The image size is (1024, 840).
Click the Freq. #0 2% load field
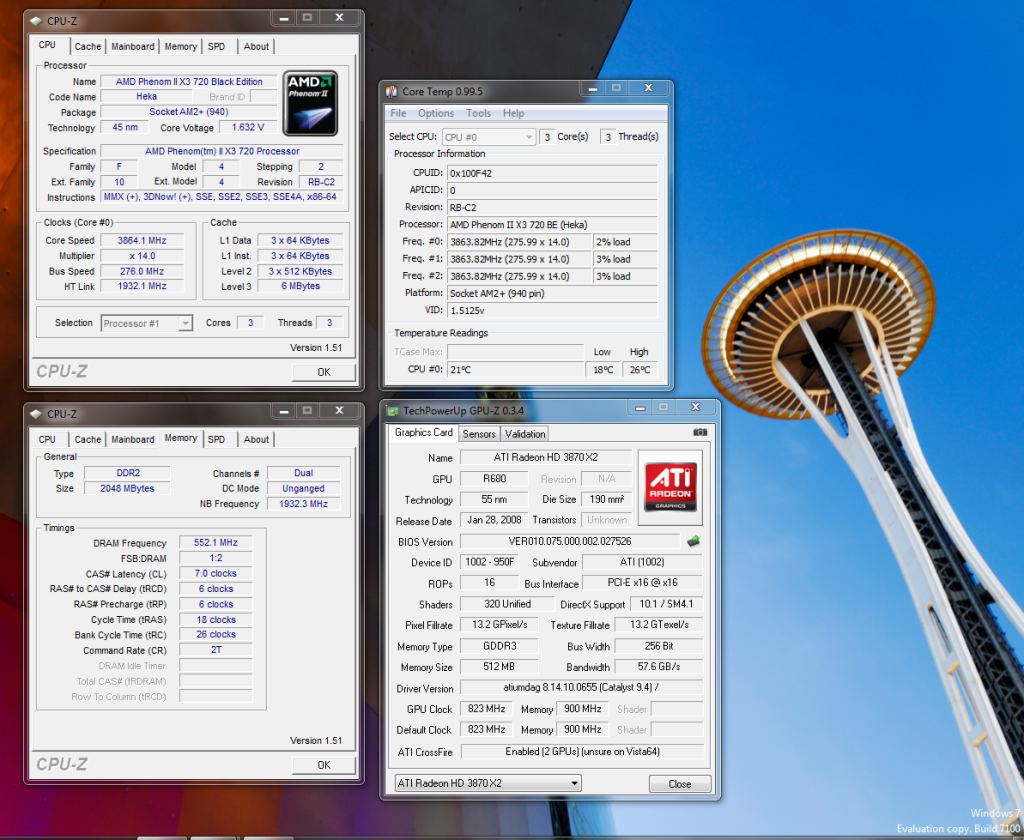coord(625,242)
